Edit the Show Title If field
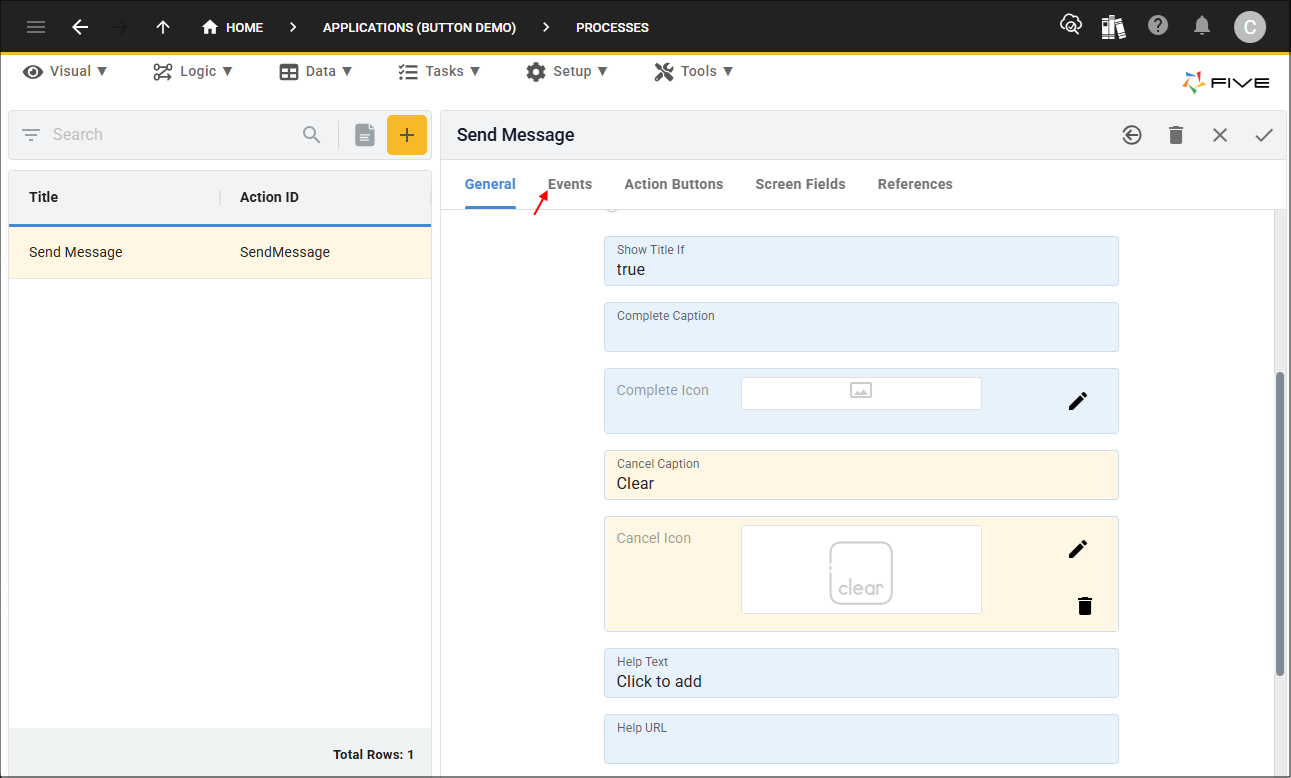Viewport: 1291px width, 778px height. coord(861,261)
